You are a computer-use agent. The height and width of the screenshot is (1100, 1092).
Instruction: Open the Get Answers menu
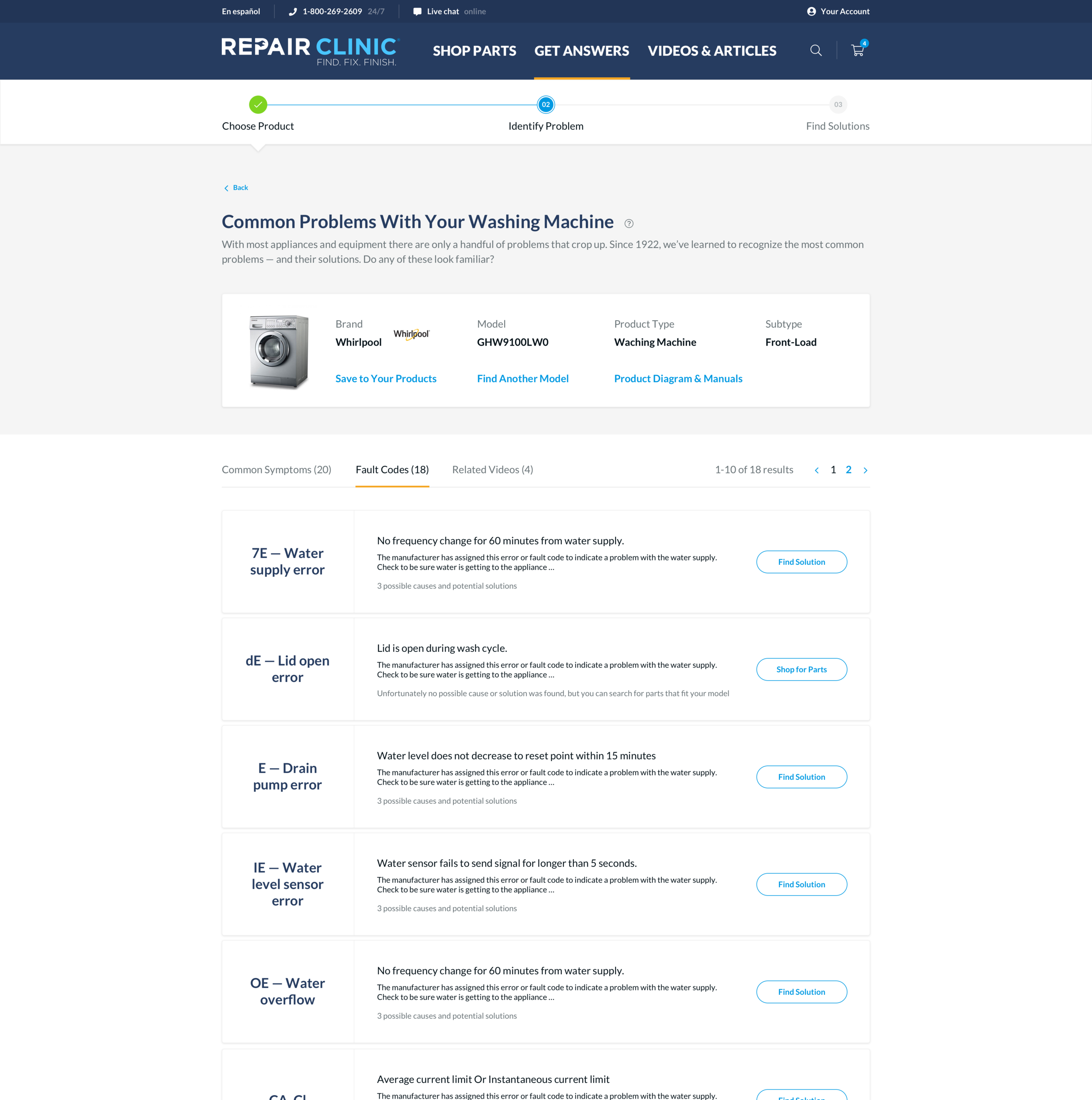(581, 51)
